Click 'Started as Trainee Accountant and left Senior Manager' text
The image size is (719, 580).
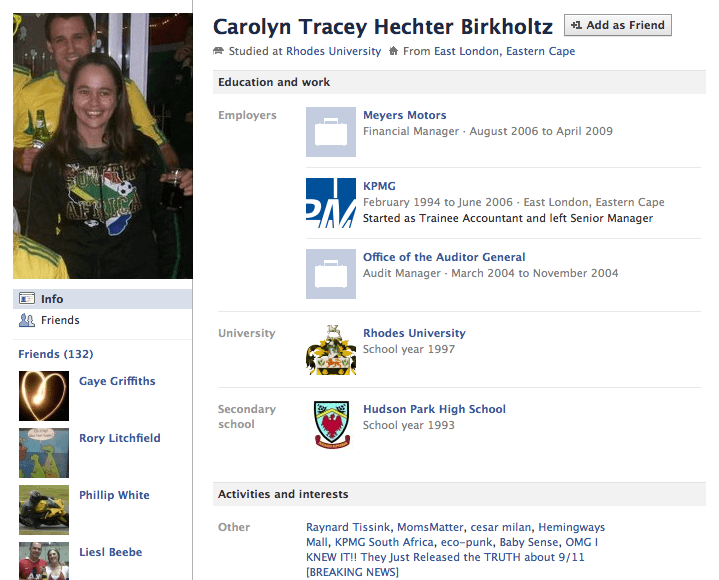click(508, 218)
